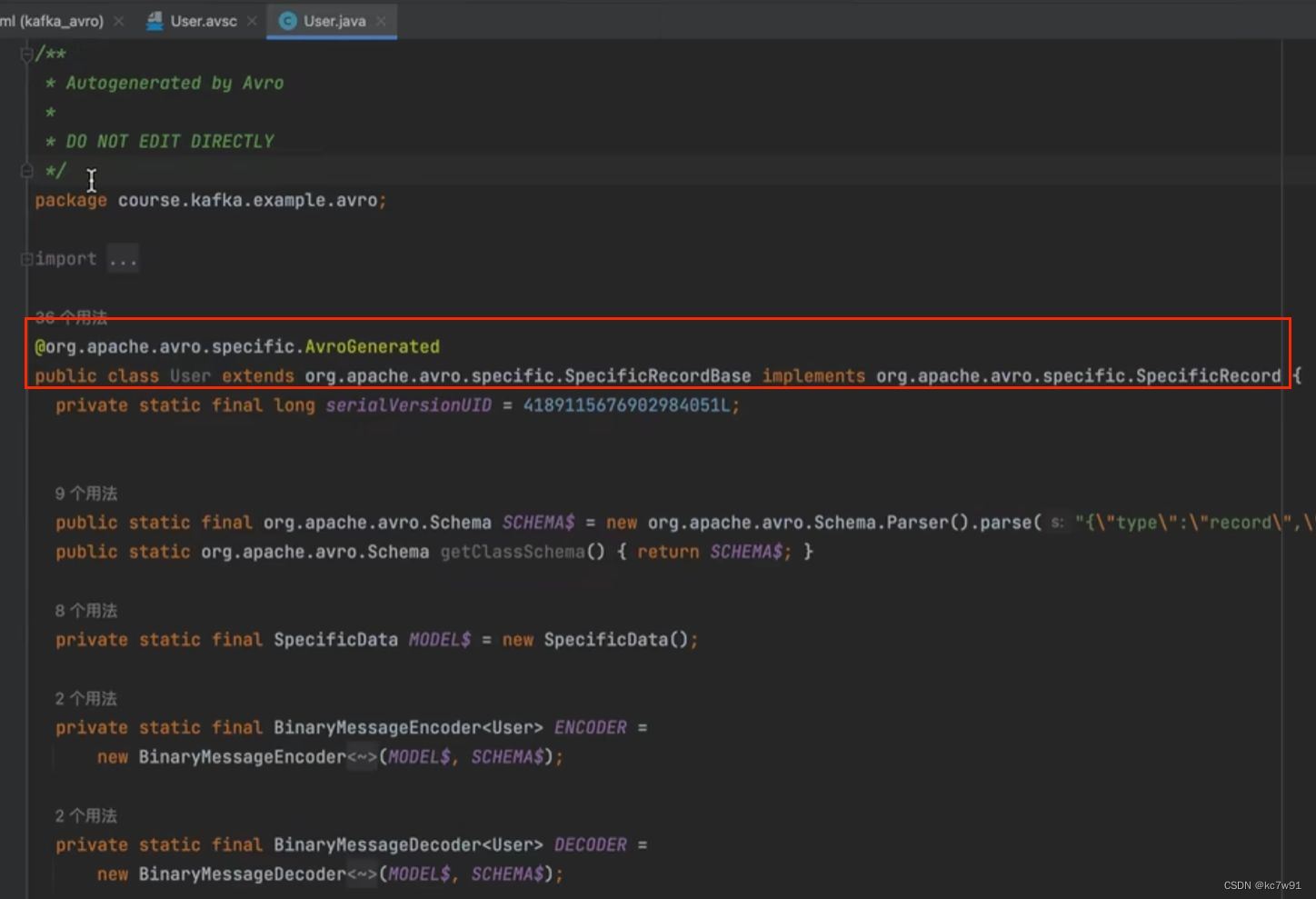Expand the folded diamond in BinaryMessageDecoder

click(362, 874)
